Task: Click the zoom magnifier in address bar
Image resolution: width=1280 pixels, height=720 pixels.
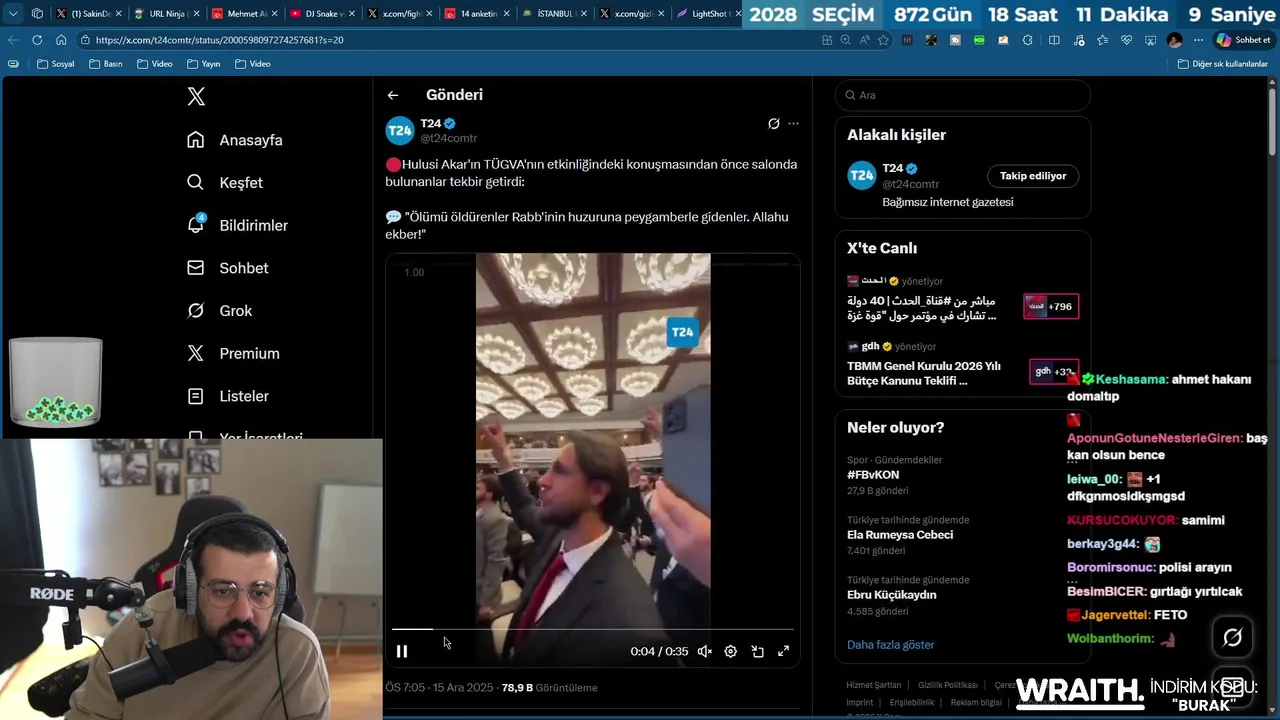Action: tap(846, 40)
